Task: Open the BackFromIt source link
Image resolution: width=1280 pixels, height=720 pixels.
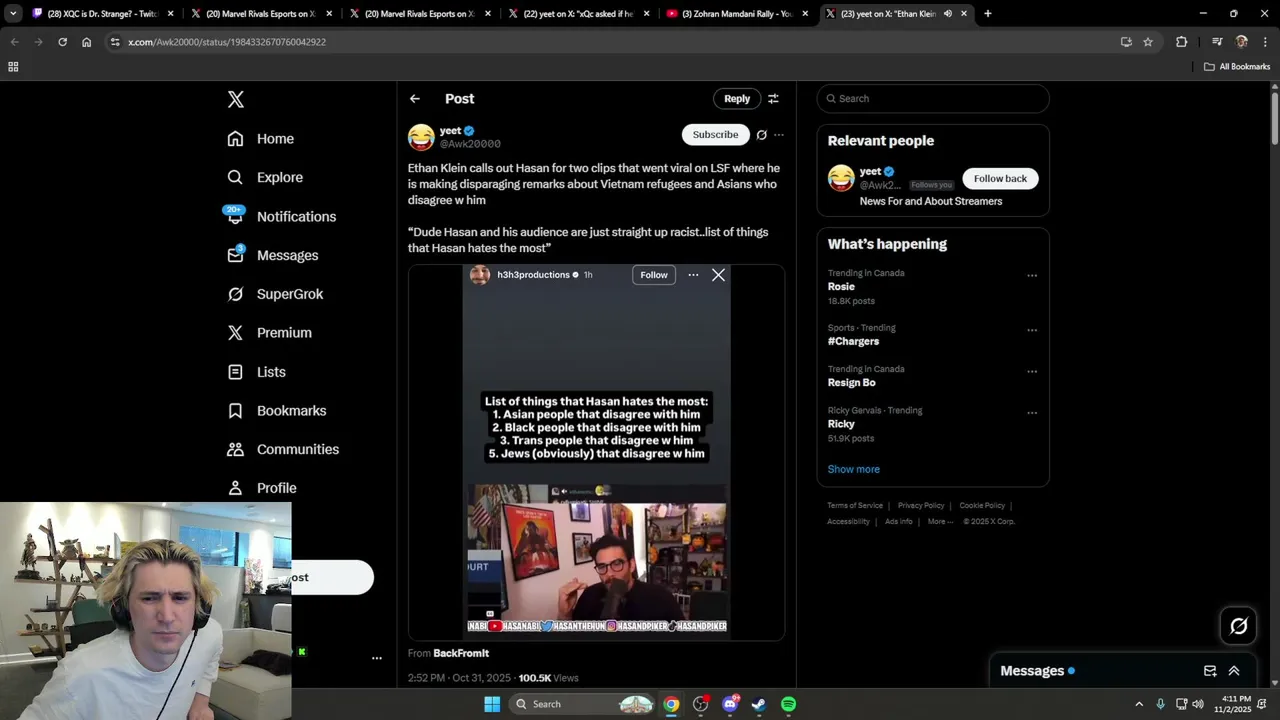Action: pos(461,653)
